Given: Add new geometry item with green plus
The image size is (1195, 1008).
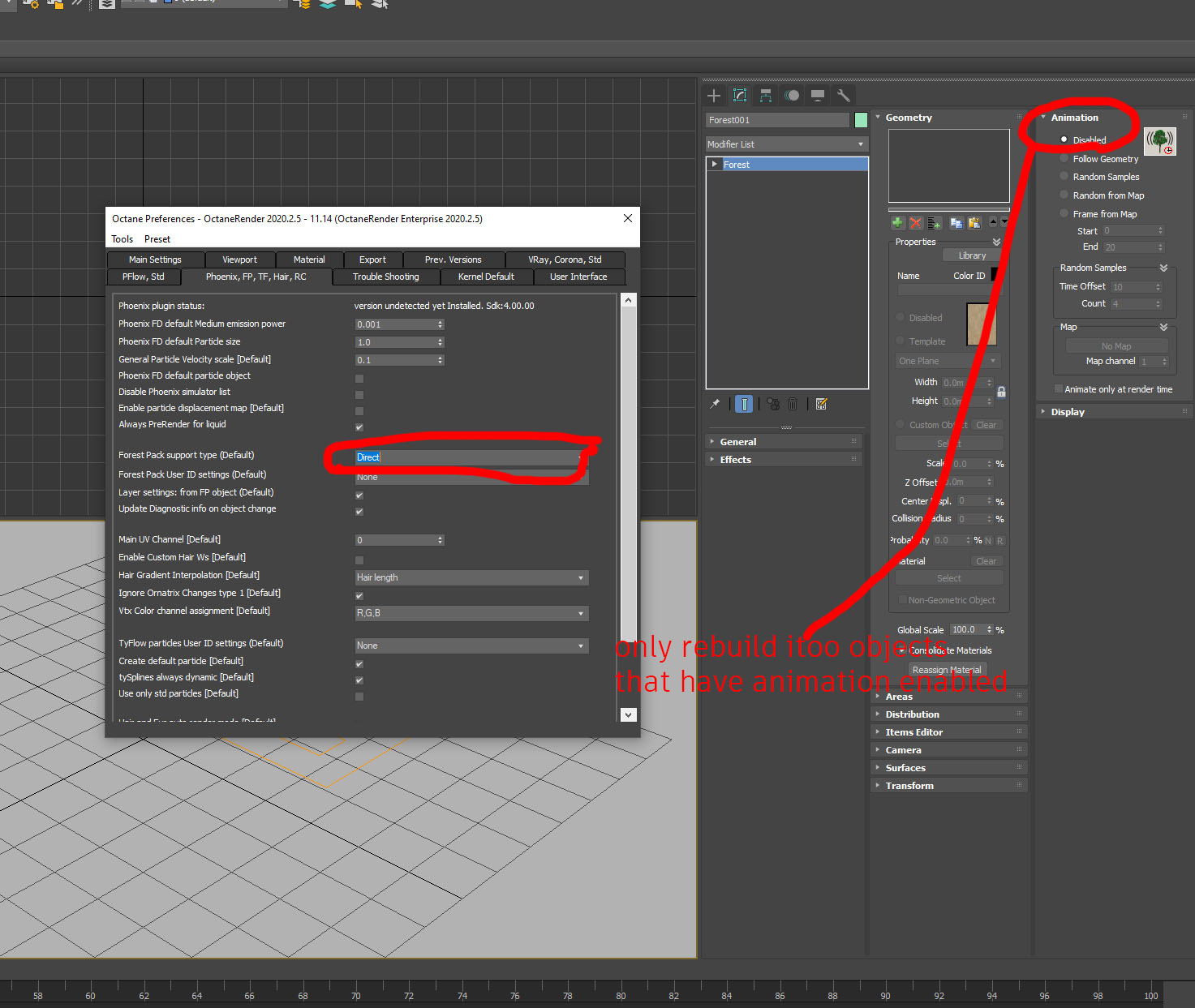Looking at the screenshot, I should click(897, 223).
